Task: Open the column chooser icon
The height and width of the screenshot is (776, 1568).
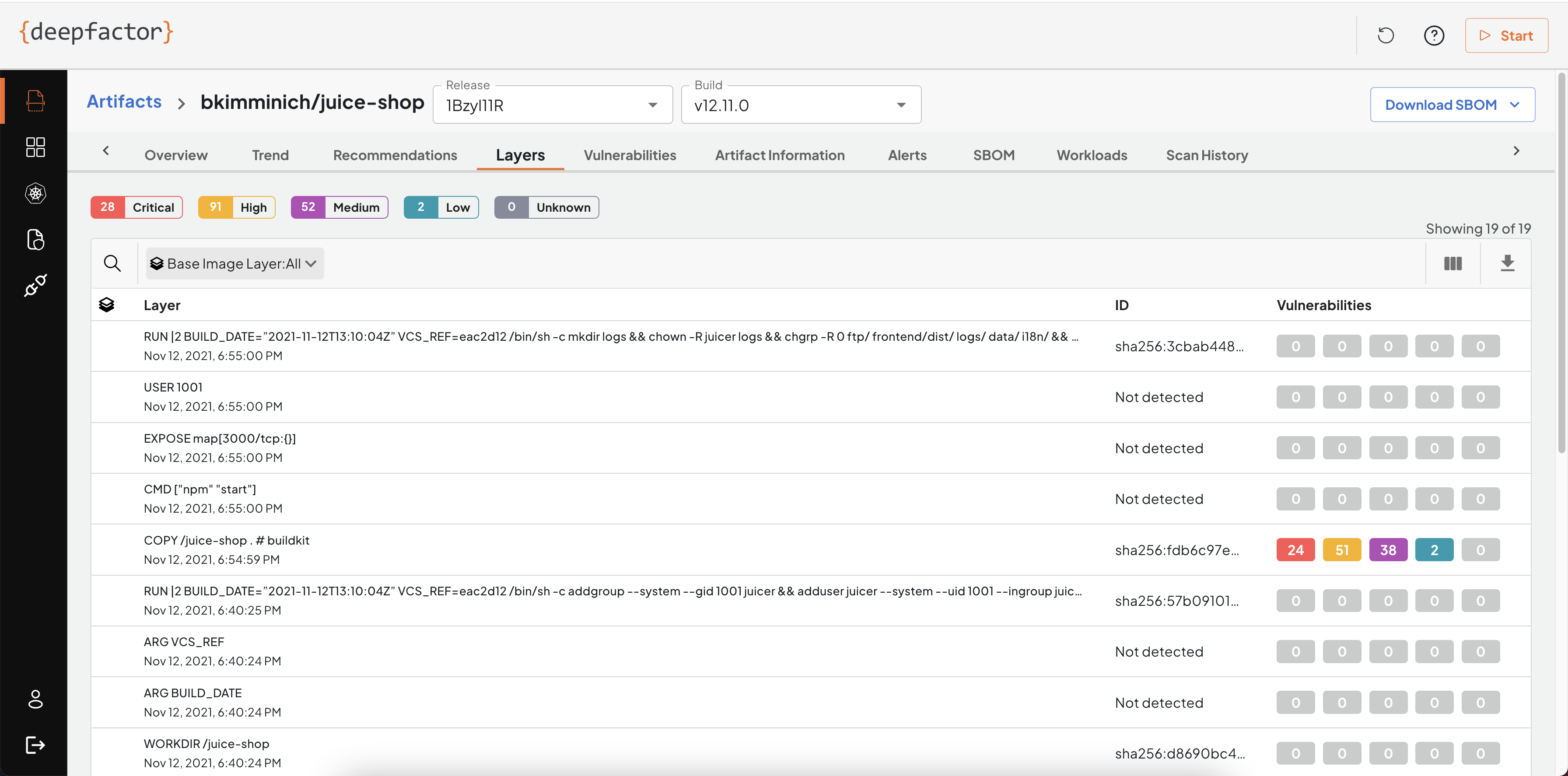Action: point(1452,263)
